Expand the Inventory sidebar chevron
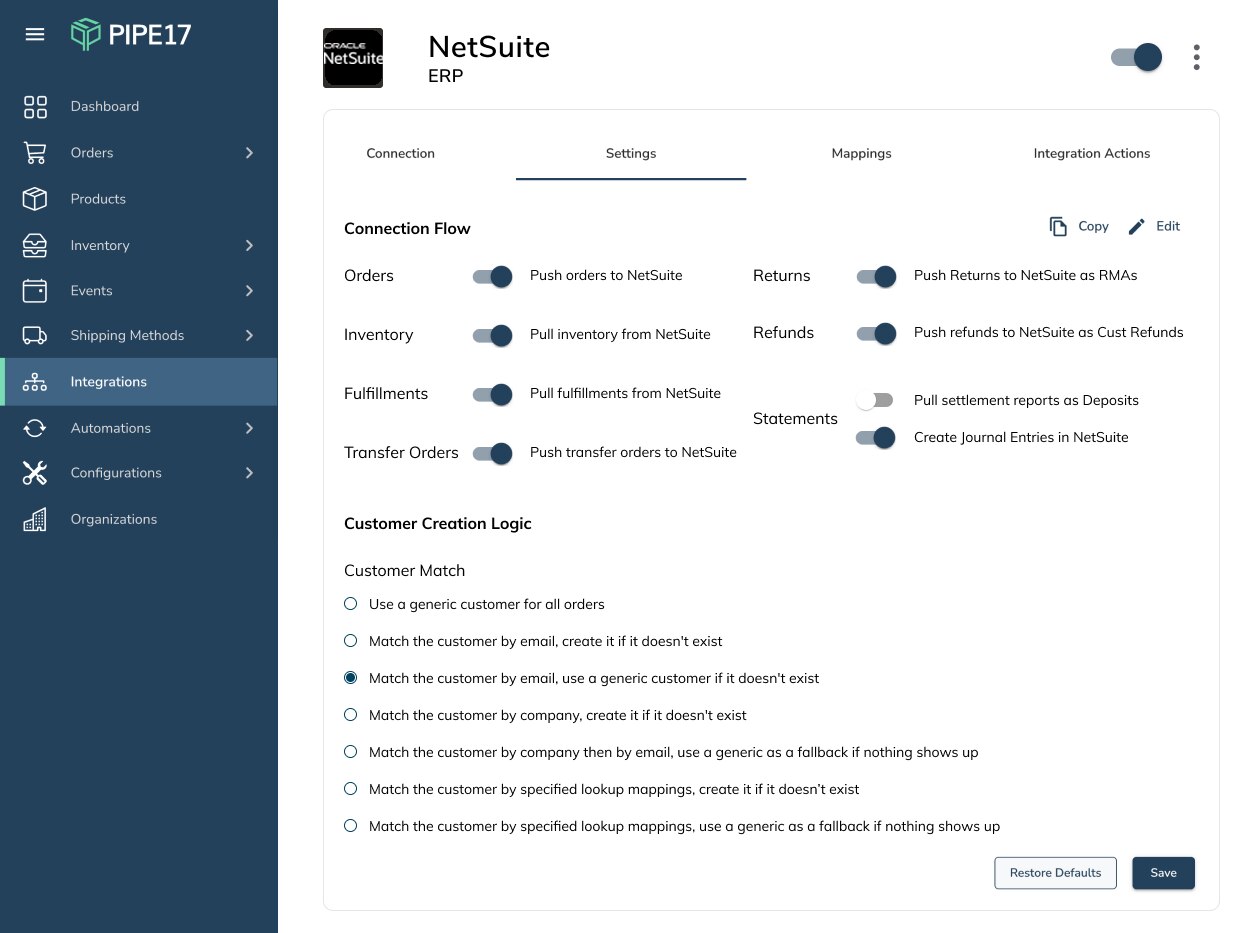1244x933 pixels. 249,246
